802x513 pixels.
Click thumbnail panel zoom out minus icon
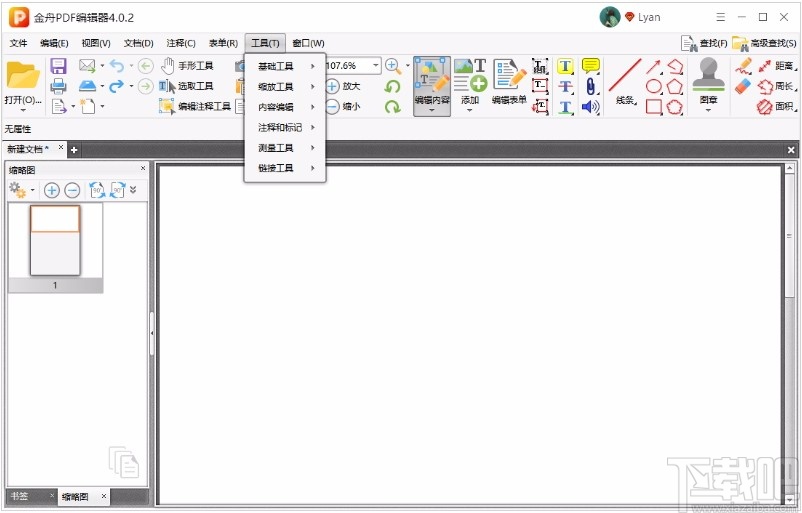72,190
